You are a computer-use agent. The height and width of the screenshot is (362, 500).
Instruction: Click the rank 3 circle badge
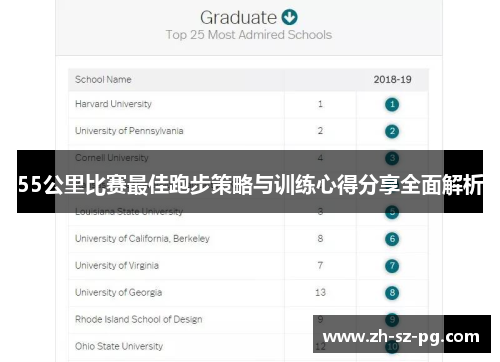392,158
